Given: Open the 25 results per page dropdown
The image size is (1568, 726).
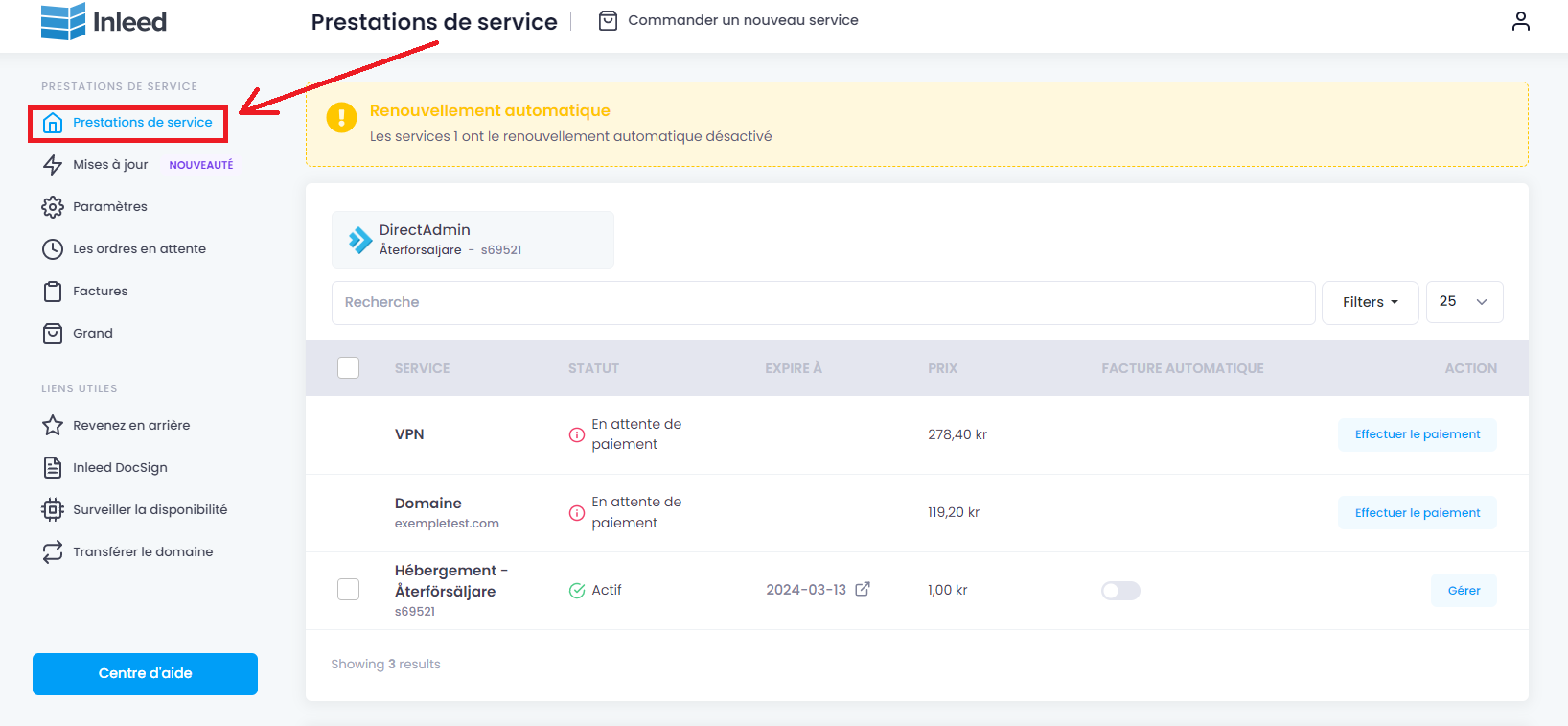Looking at the screenshot, I should point(1464,302).
